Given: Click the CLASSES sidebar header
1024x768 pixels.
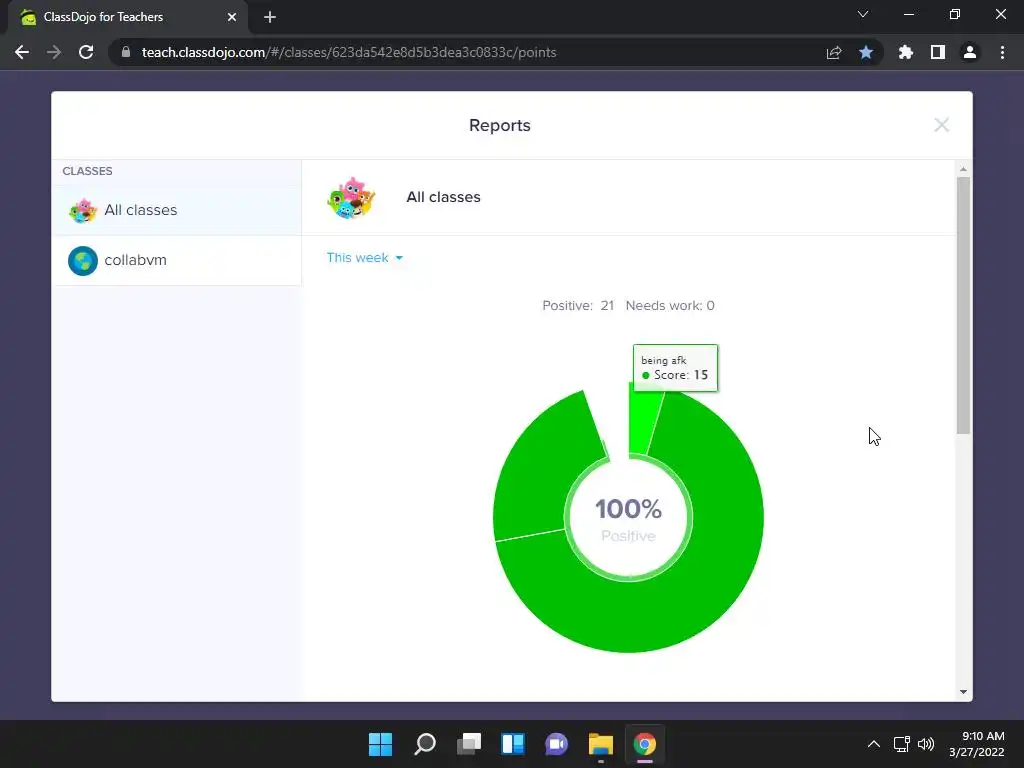Looking at the screenshot, I should [x=88, y=171].
